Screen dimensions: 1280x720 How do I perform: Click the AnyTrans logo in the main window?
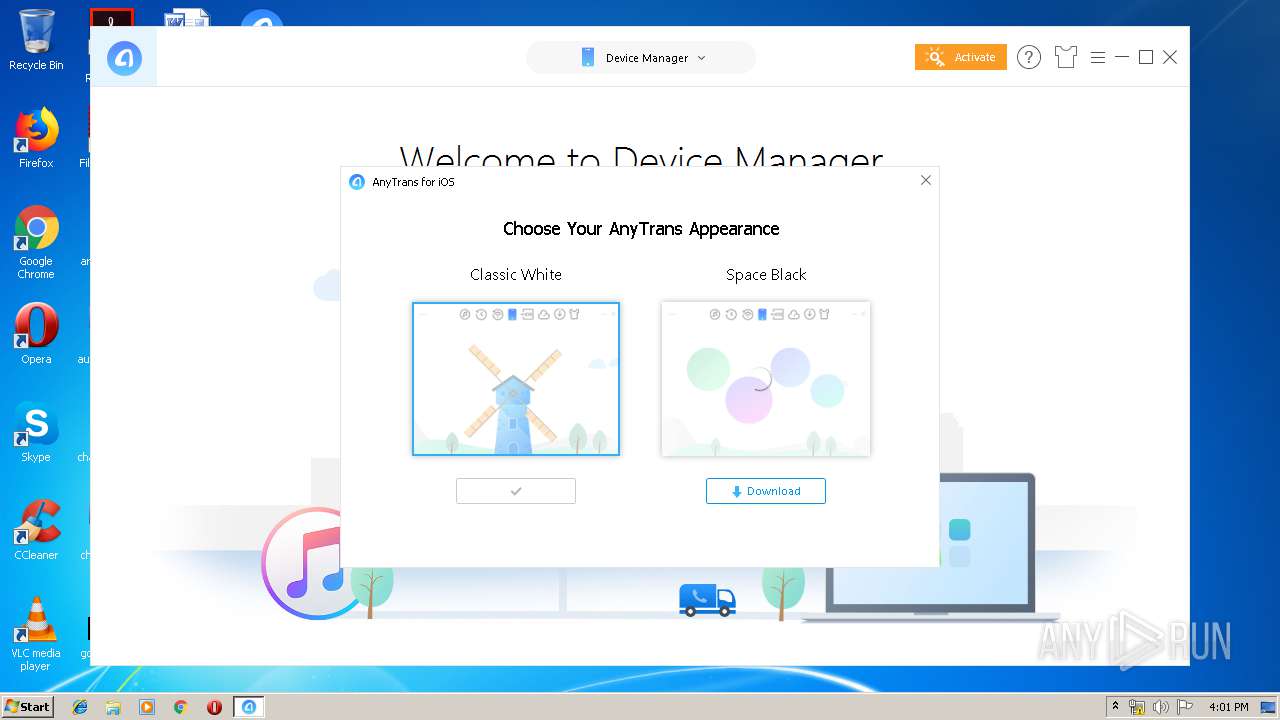[124, 58]
